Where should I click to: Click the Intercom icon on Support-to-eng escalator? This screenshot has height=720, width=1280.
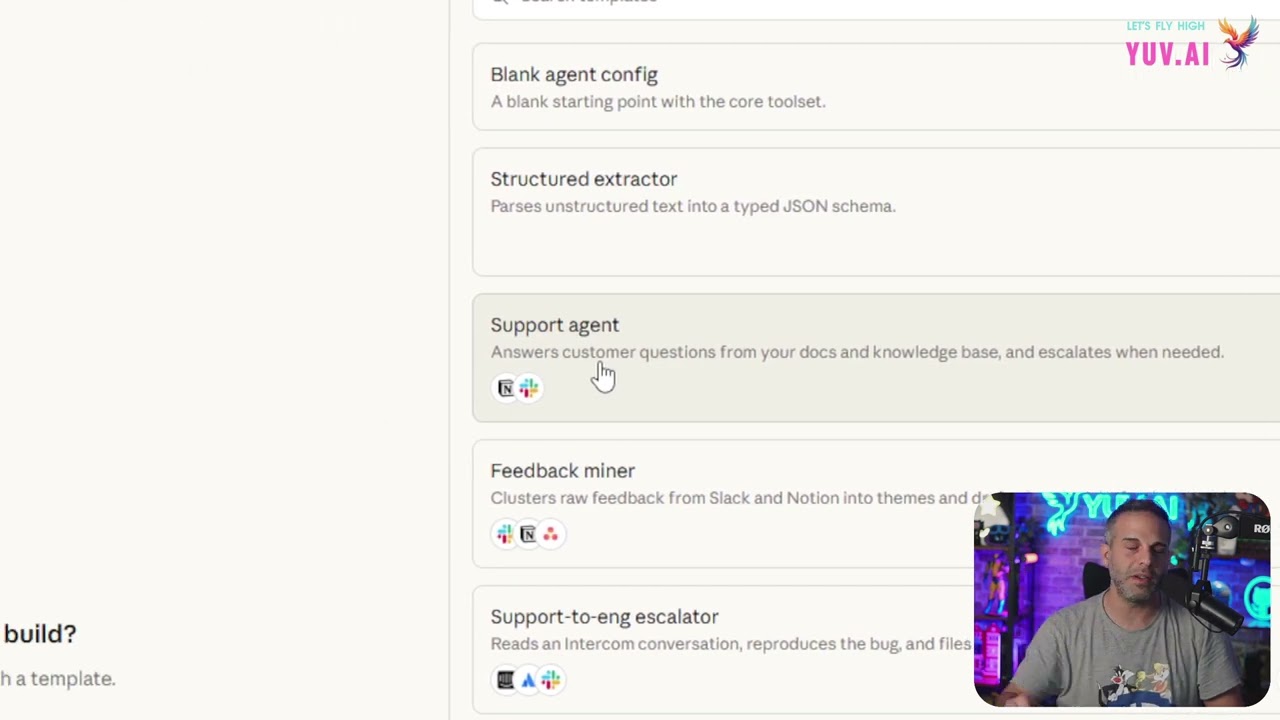click(x=505, y=680)
